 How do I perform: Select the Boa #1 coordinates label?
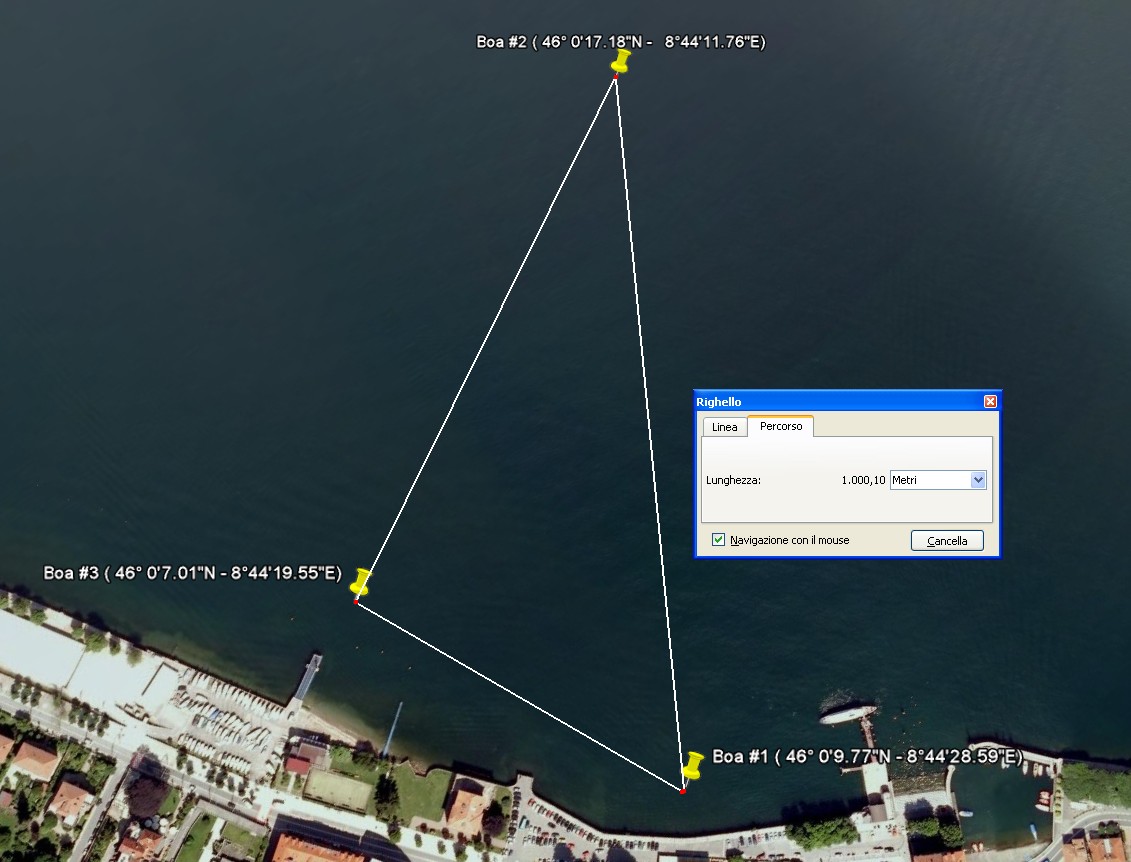coord(868,756)
